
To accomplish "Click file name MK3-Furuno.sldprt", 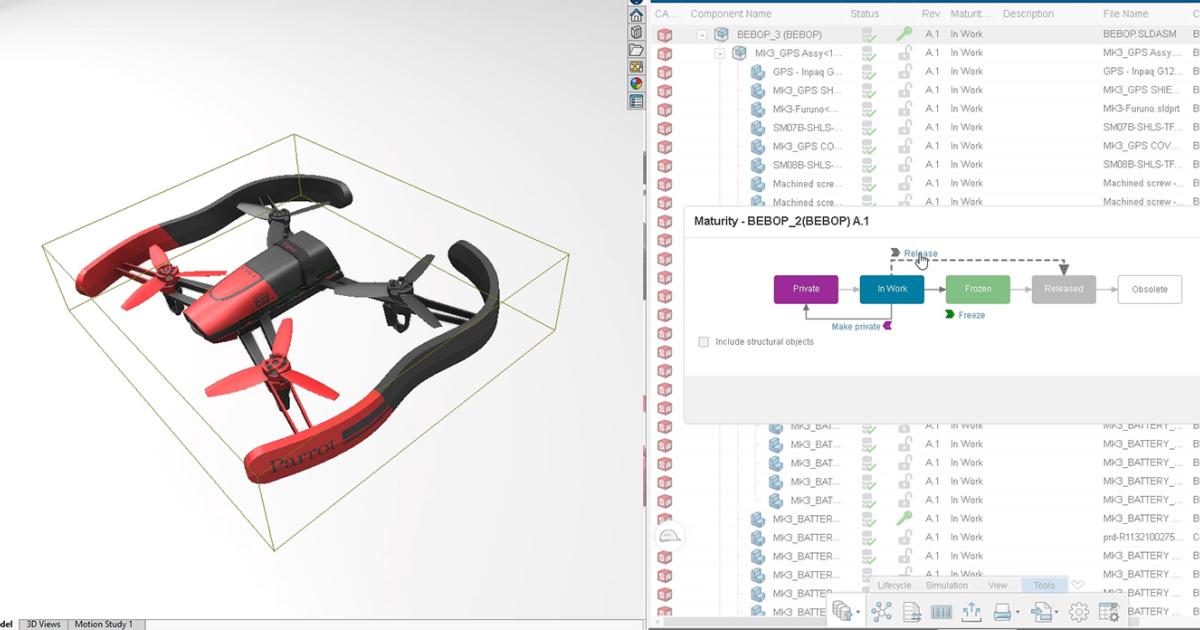I will tap(1141, 109).
